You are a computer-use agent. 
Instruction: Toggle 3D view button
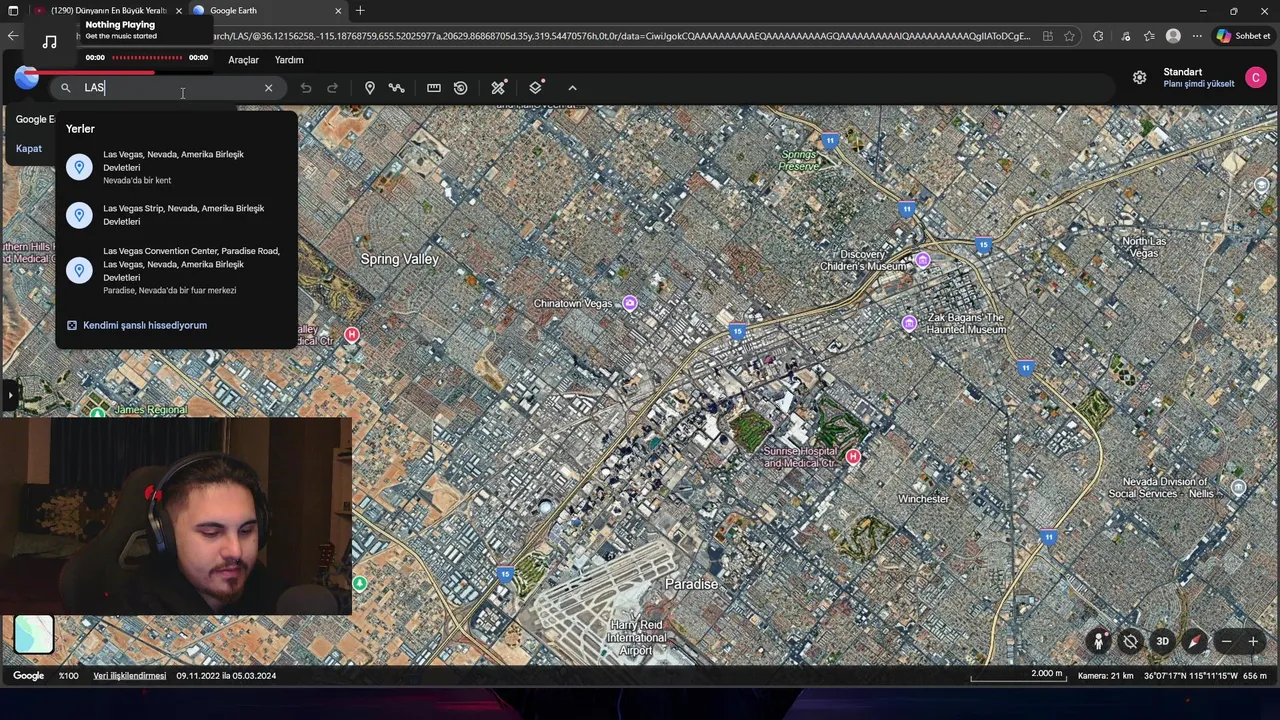1162,641
